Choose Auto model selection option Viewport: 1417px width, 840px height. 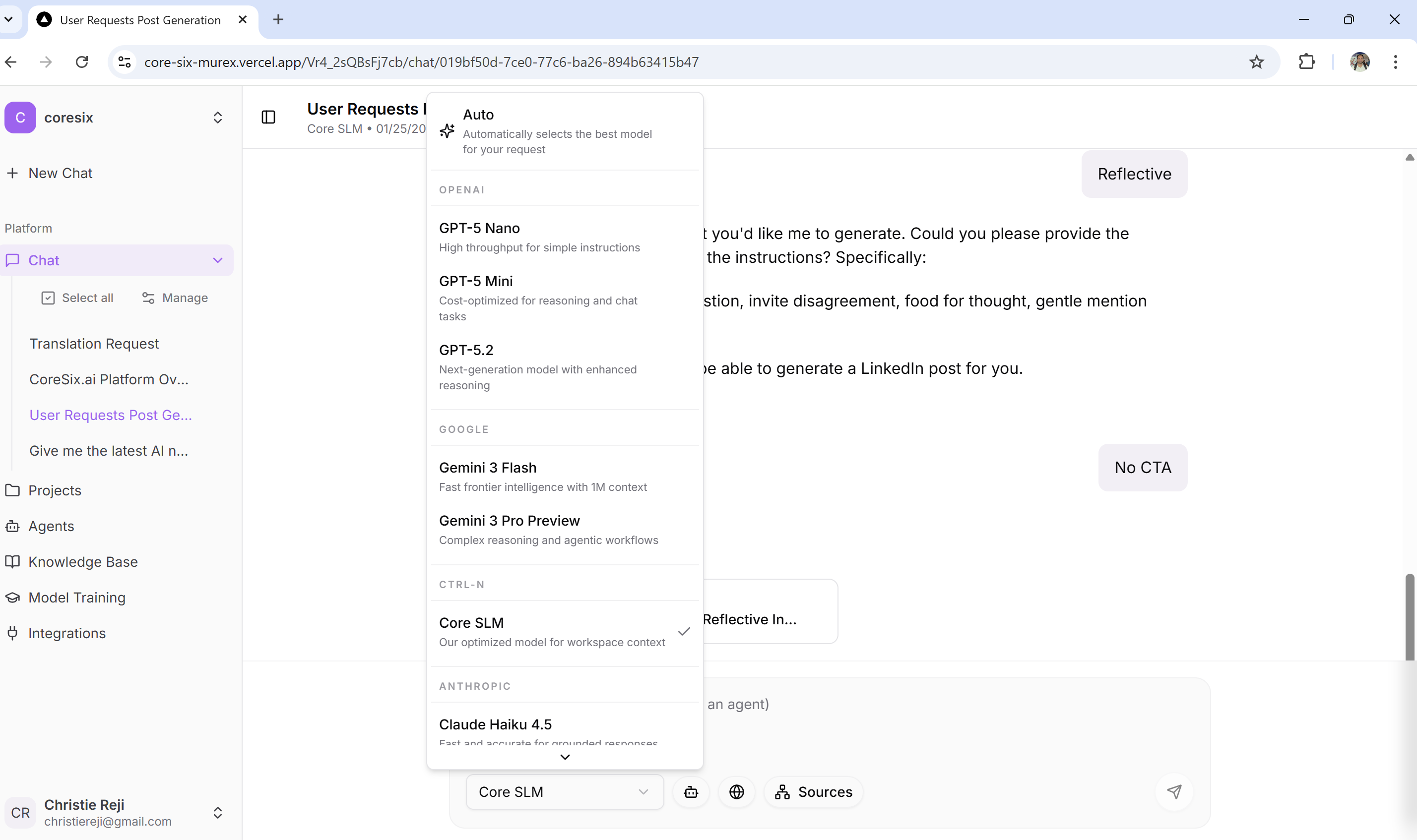tap(557, 131)
